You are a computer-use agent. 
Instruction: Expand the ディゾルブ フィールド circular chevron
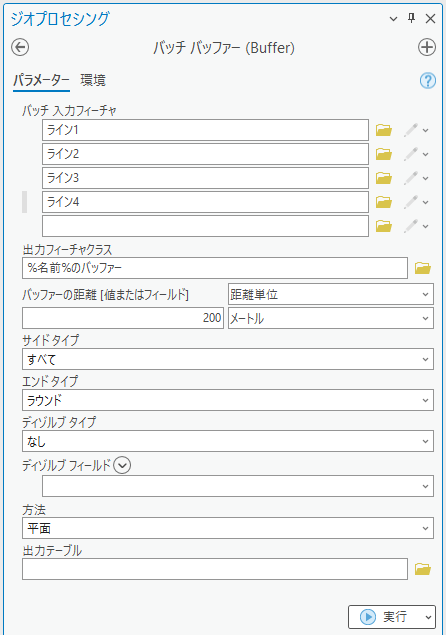tap(122, 465)
